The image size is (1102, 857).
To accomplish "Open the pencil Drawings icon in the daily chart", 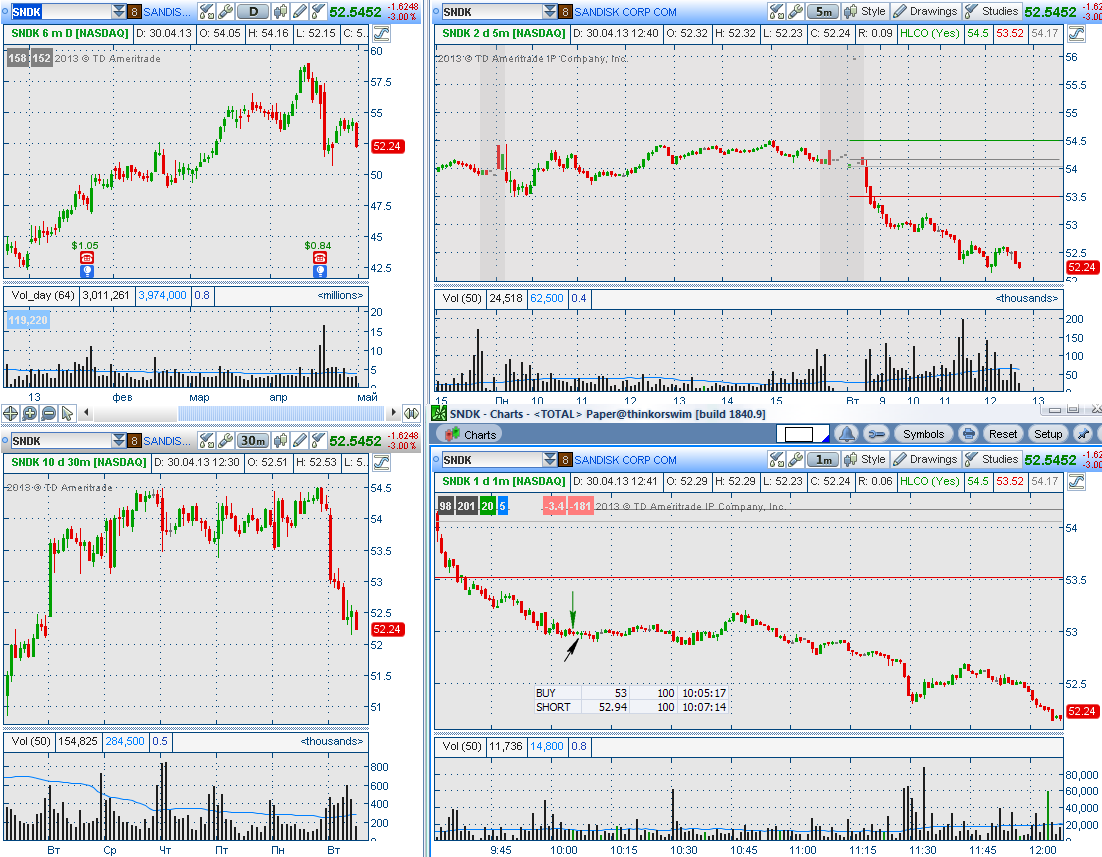I will [300, 11].
